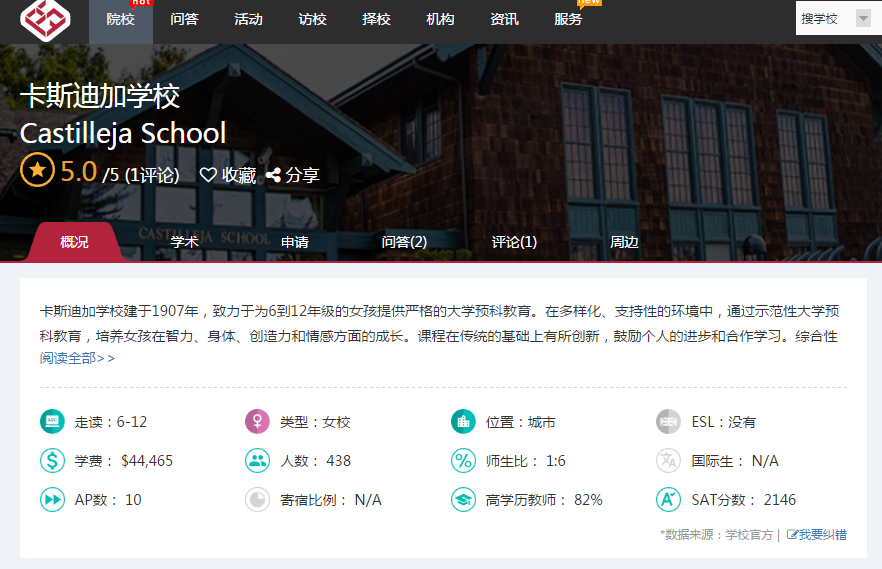The image size is (882, 569).
Task: Click the people 人数 icon
Action: point(258,460)
